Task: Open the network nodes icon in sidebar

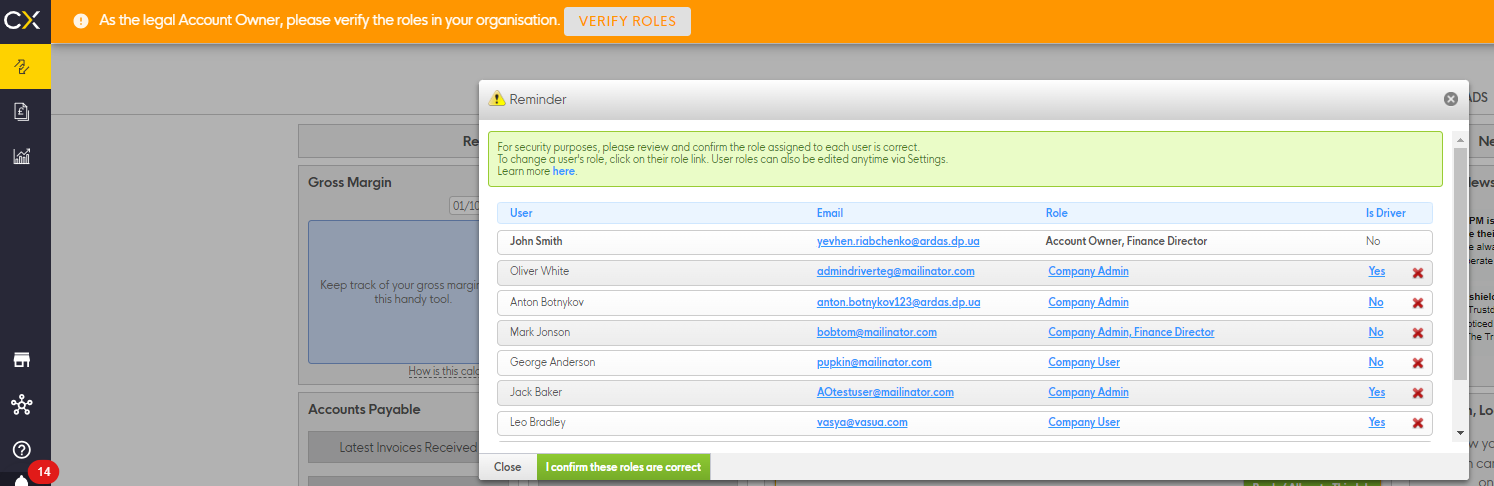Action: pyautogui.click(x=22, y=405)
